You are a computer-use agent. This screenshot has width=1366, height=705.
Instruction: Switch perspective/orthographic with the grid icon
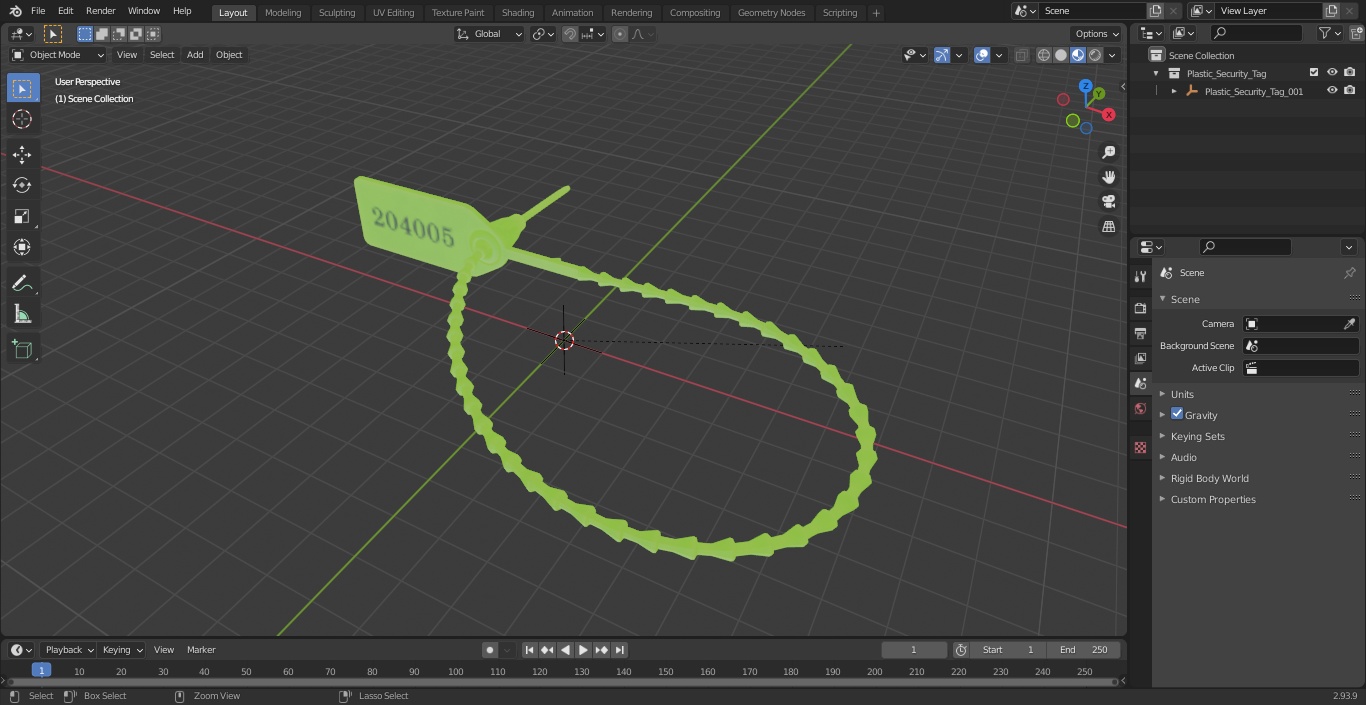tap(1108, 227)
